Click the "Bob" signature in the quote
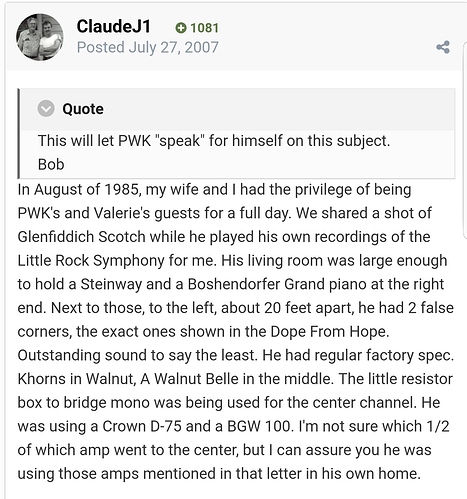Image resolution: width=467 pixels, height=499 pixels. click(51, 164)
